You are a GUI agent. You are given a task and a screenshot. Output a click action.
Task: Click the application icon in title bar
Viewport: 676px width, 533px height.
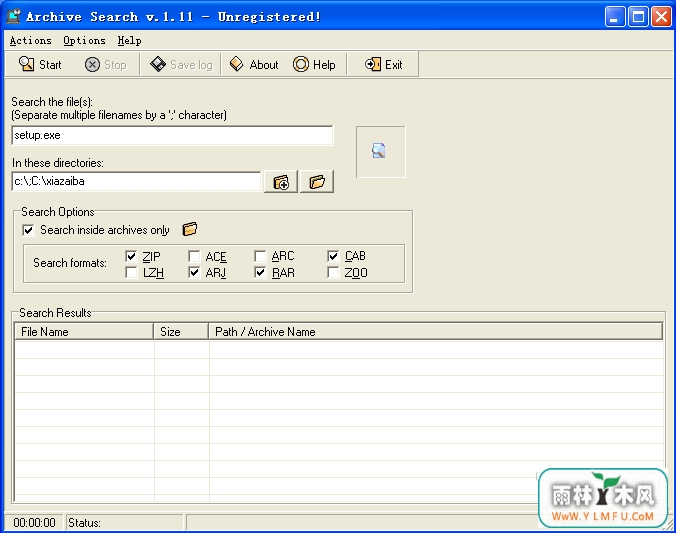(x=13, y=16)
